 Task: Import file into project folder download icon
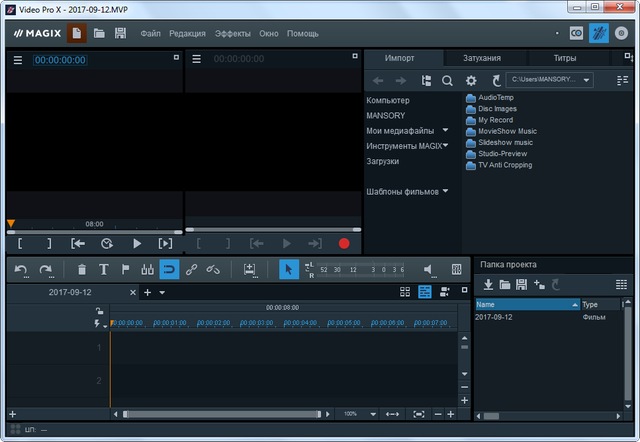coord(488,284)
